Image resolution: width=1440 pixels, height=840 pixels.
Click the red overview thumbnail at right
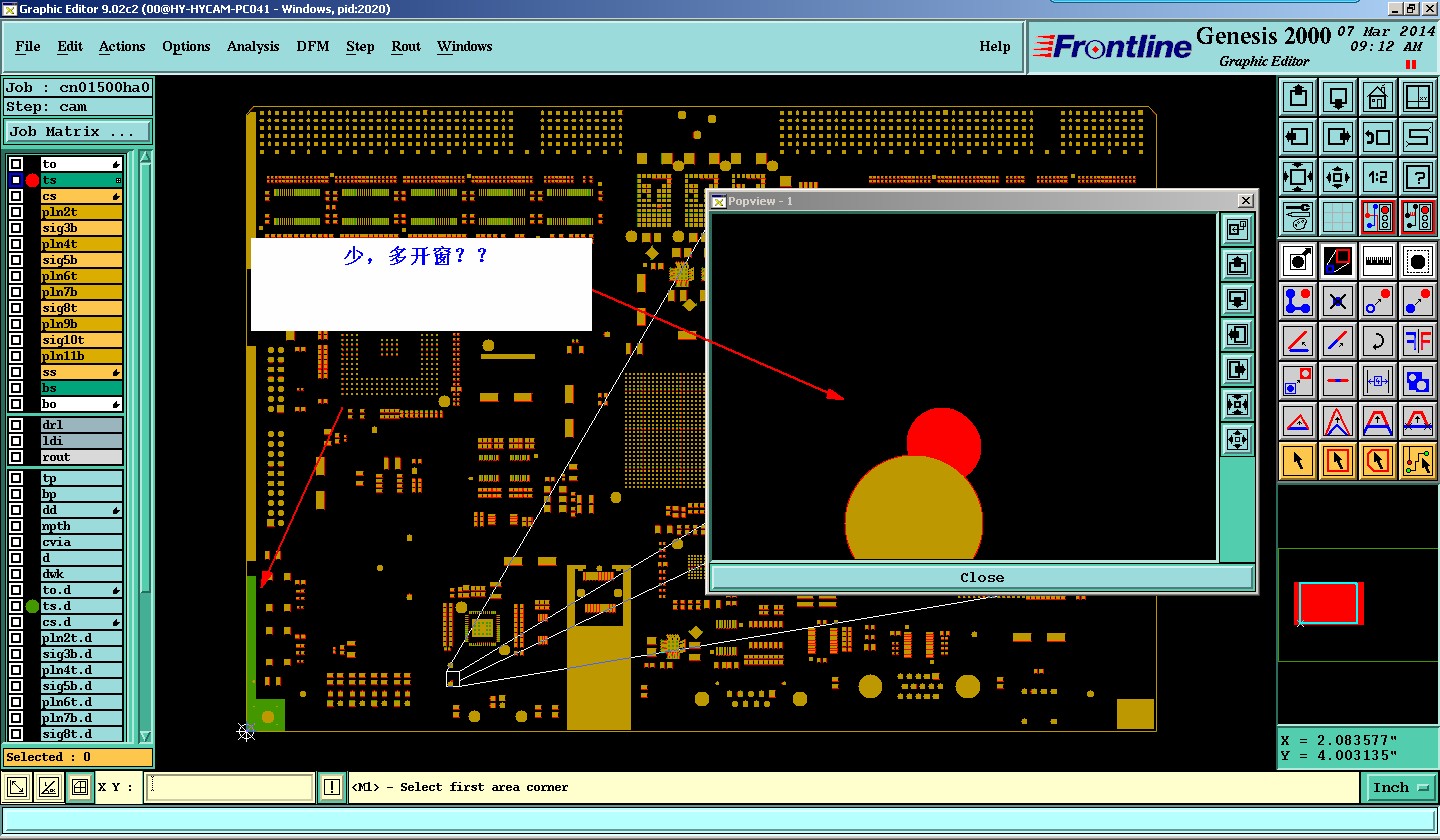pos(1329,603)
